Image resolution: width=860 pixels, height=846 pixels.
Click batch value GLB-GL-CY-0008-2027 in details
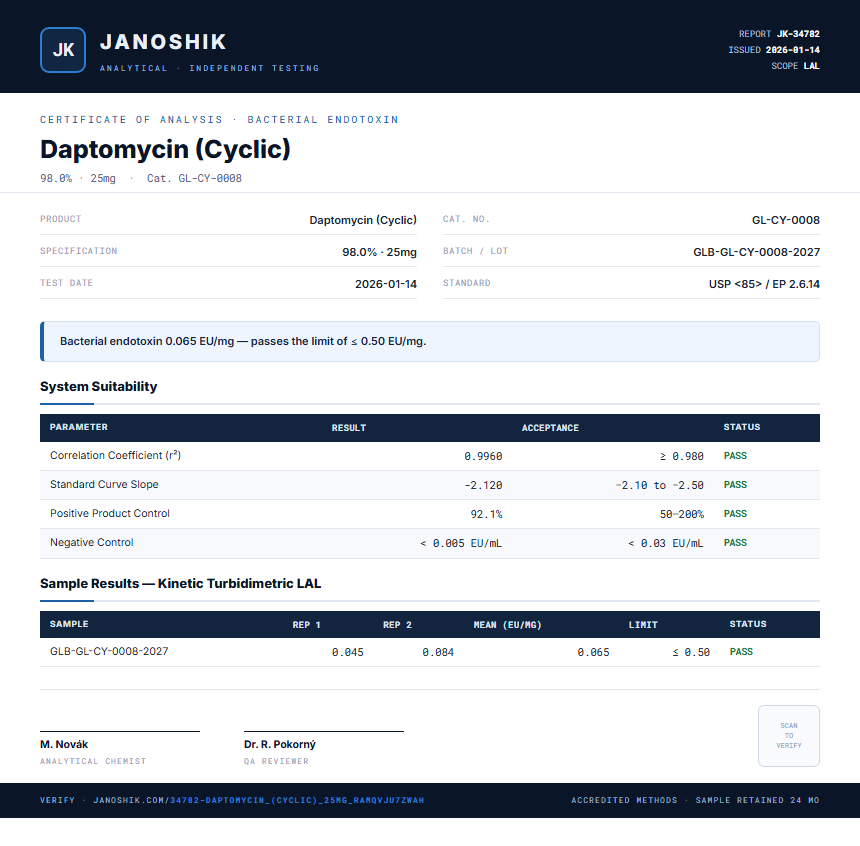(756, 252)
